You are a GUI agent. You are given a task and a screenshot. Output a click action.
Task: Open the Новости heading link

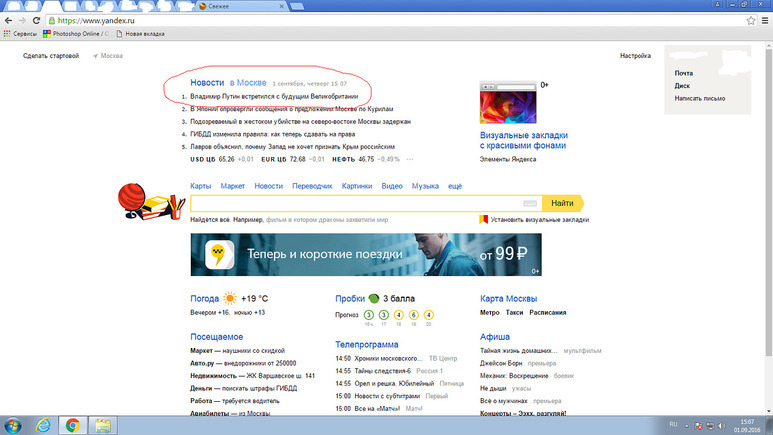coord(207,83)
